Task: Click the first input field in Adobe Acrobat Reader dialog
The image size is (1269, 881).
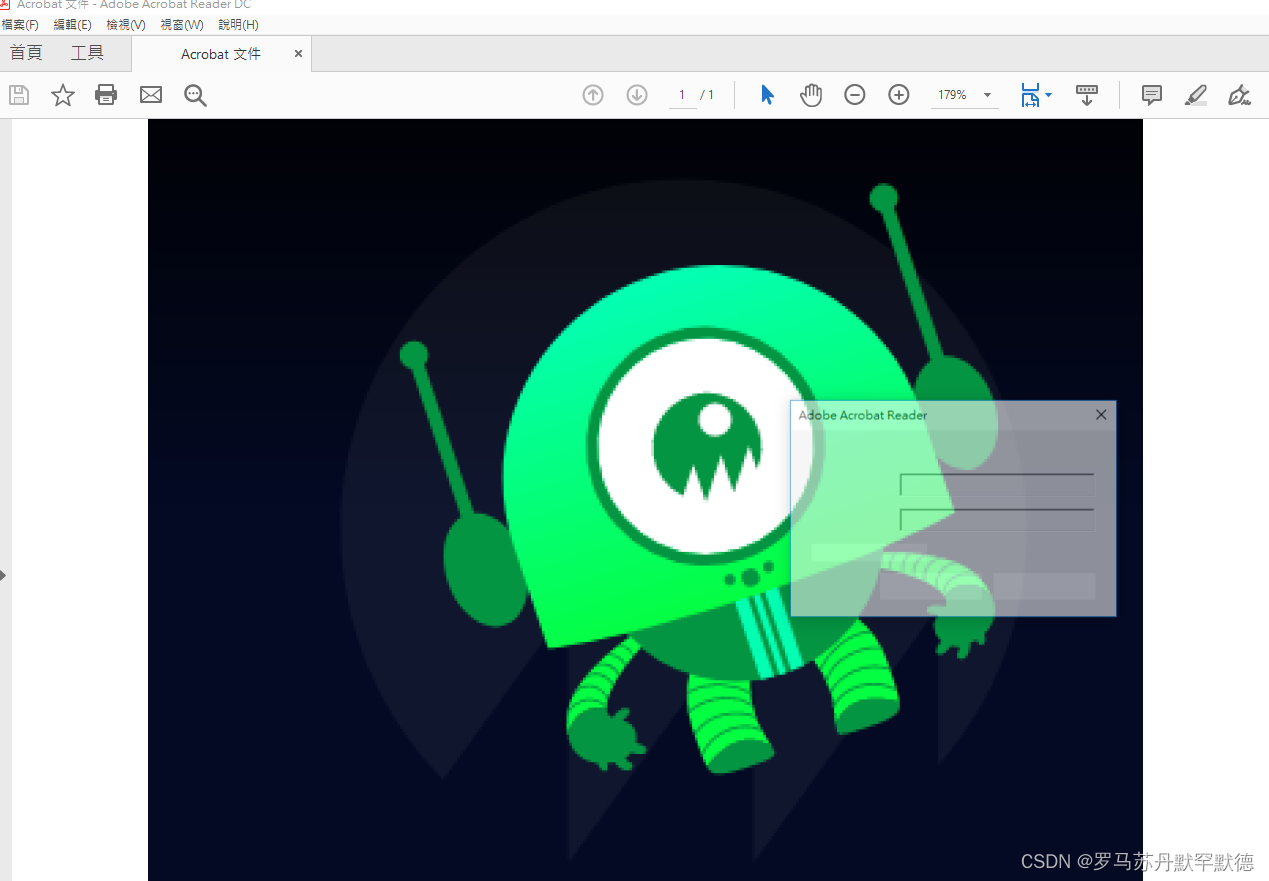Action: [x=997, y=485]
